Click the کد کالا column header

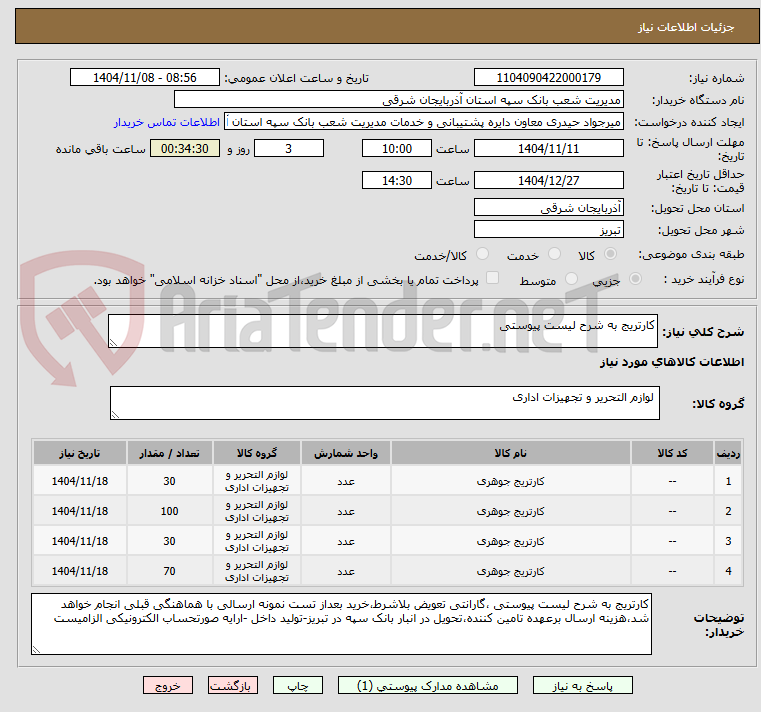tap(672, 453)
